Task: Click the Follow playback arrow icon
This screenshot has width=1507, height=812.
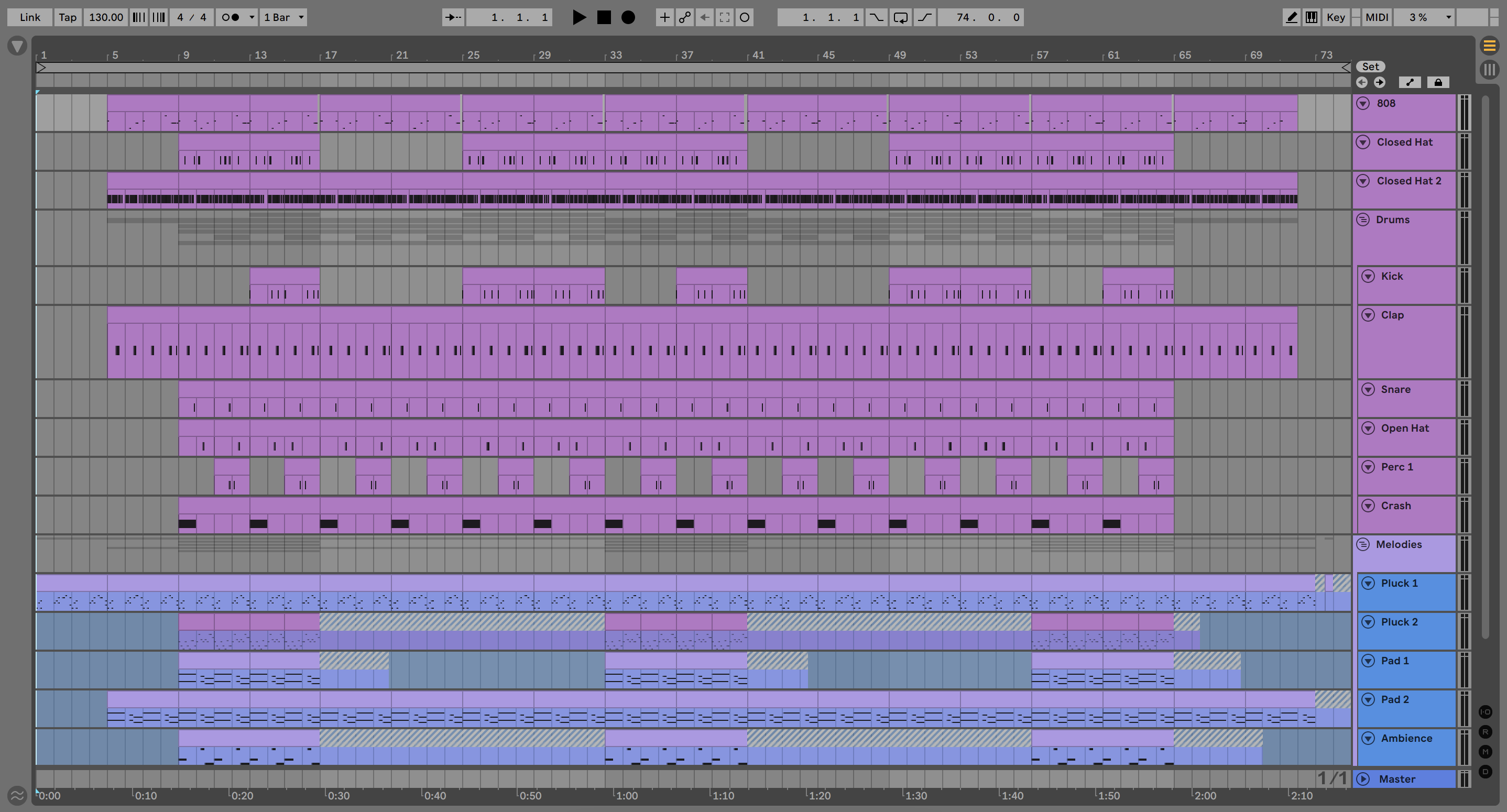Action: point(453,17)
